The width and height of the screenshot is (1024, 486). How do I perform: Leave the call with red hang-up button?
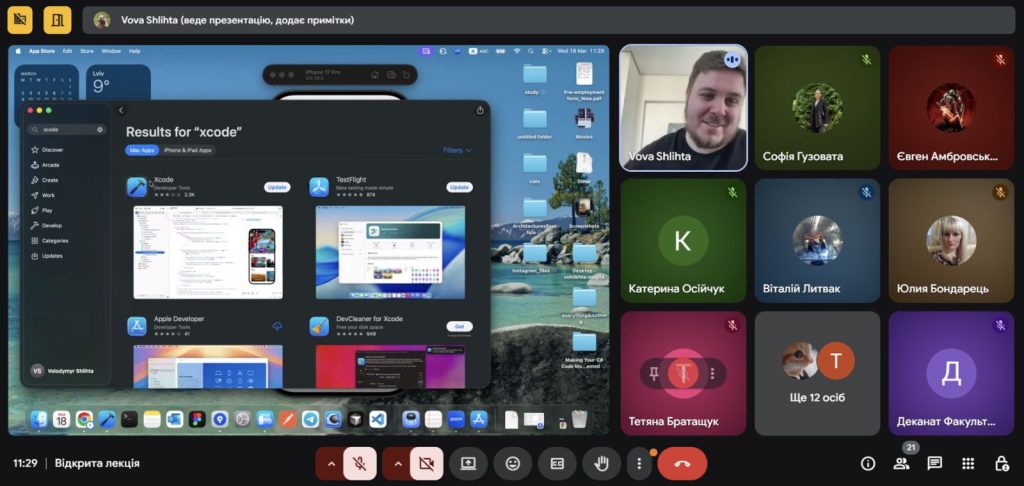tap(682, 463)
